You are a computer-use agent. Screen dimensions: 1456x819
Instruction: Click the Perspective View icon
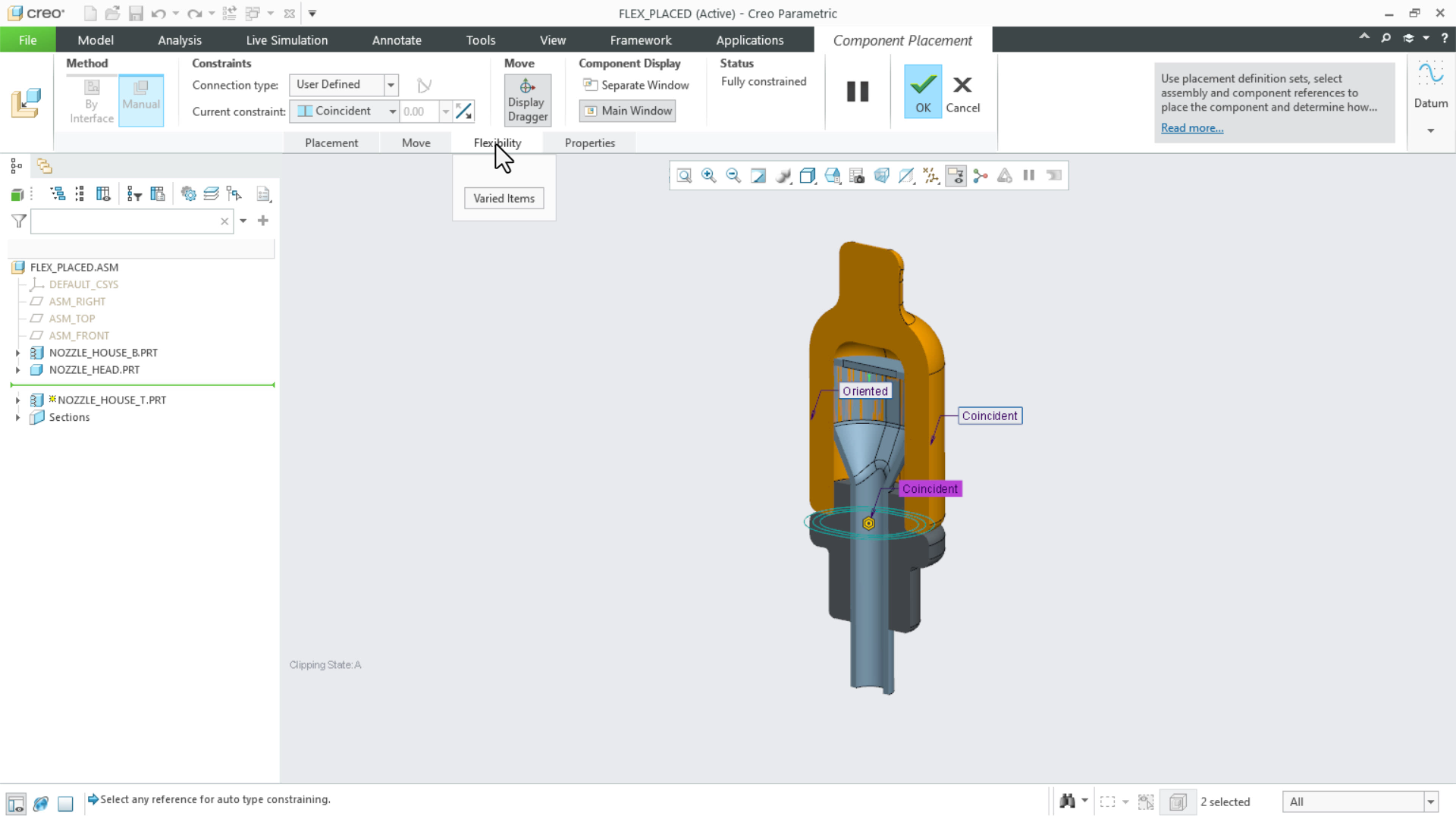[x=881, y=176]
